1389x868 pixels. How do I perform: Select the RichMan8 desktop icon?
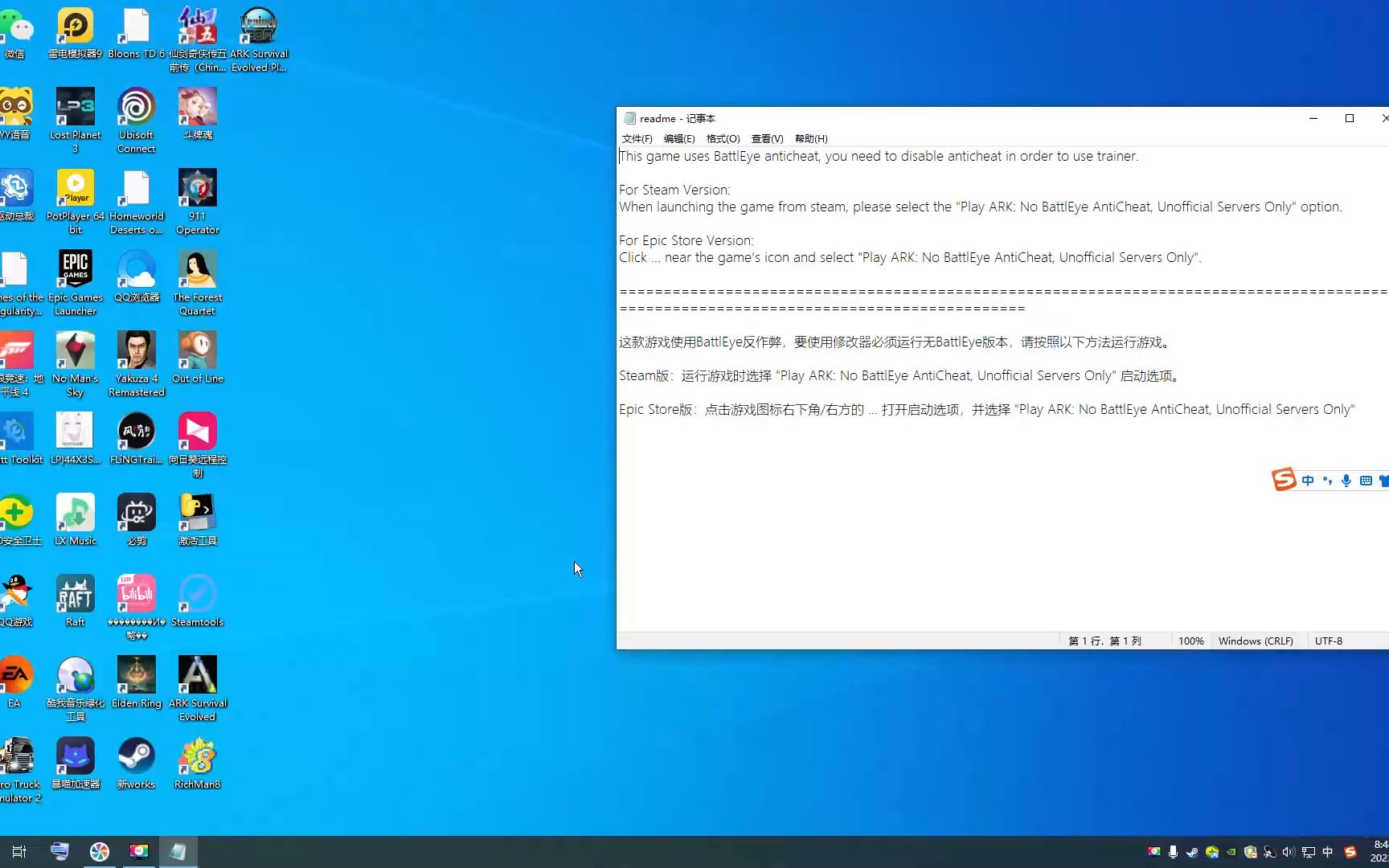197,764
